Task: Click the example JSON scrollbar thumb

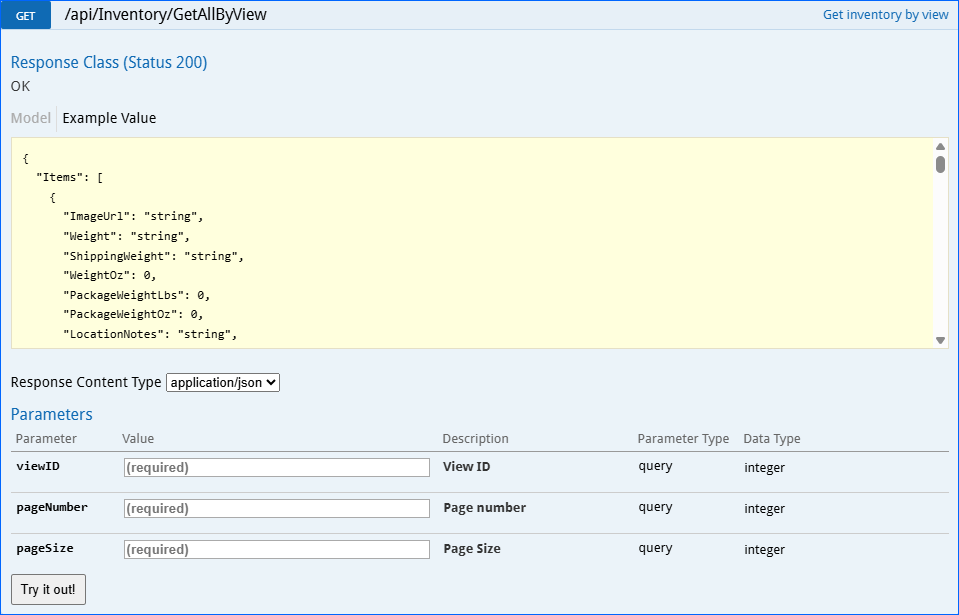Action: pyautogui.click(x=941, y=164)
